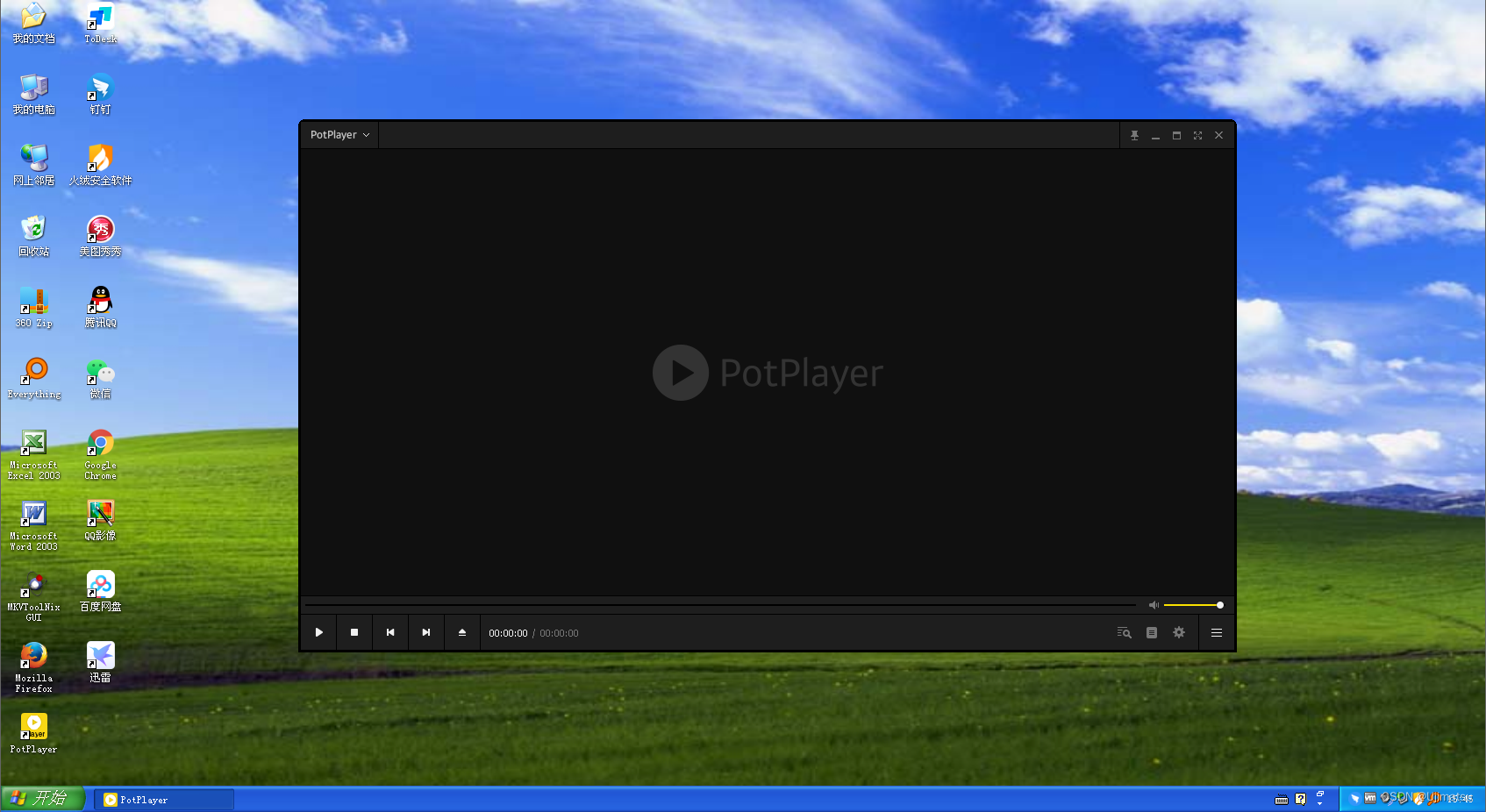Open the language bar keyboard icon
1486x812 pixels.
(1282, 800)
